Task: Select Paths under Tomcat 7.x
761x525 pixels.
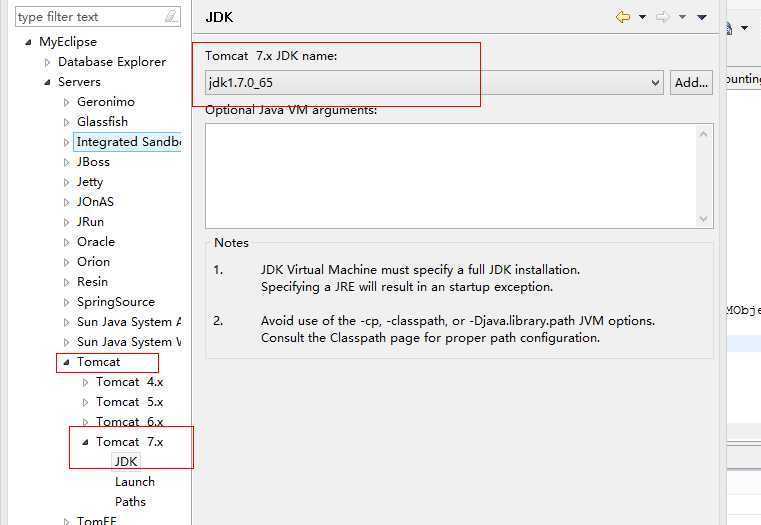Action: pos(130,501)
